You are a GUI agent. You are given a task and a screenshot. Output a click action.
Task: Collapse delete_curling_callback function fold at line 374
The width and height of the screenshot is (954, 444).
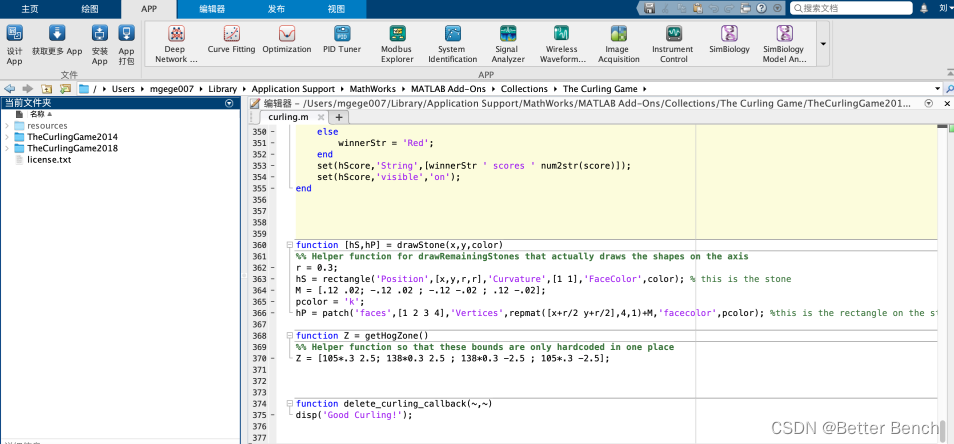click(x=290, y=404)
